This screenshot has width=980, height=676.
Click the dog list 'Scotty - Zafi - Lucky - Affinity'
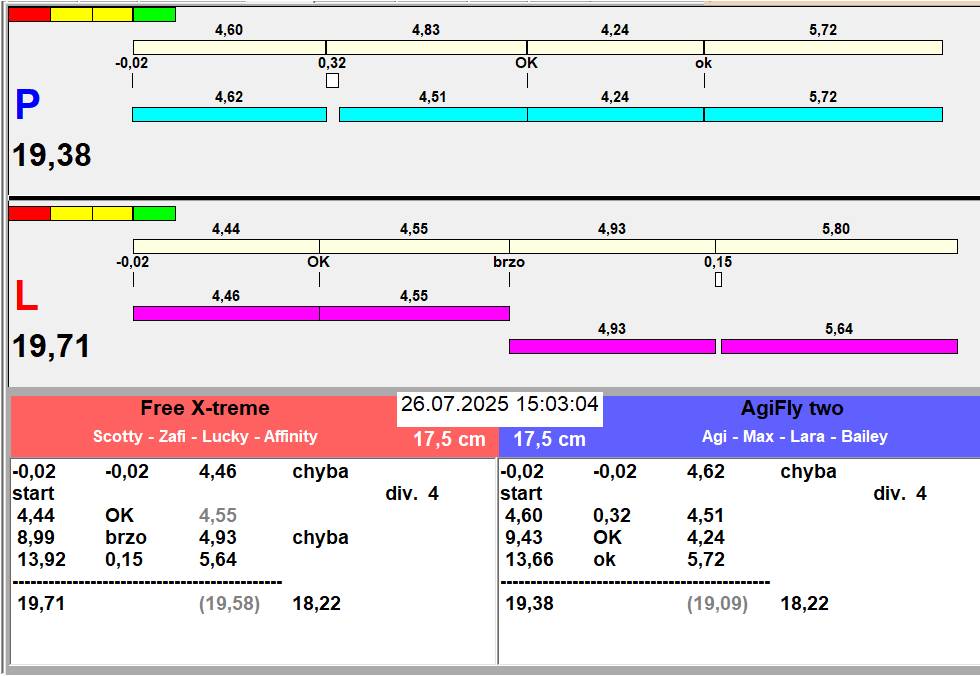pyautogui.click(x=205, y=436)
